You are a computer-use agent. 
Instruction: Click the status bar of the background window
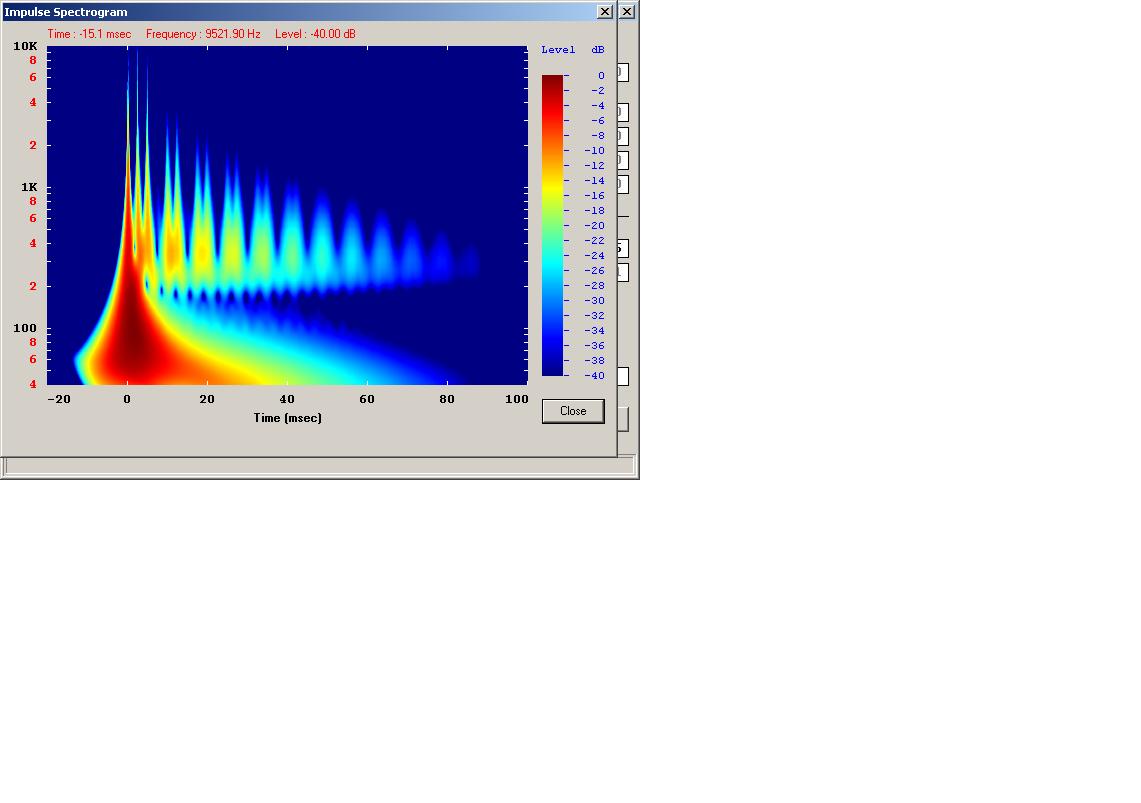319,466
